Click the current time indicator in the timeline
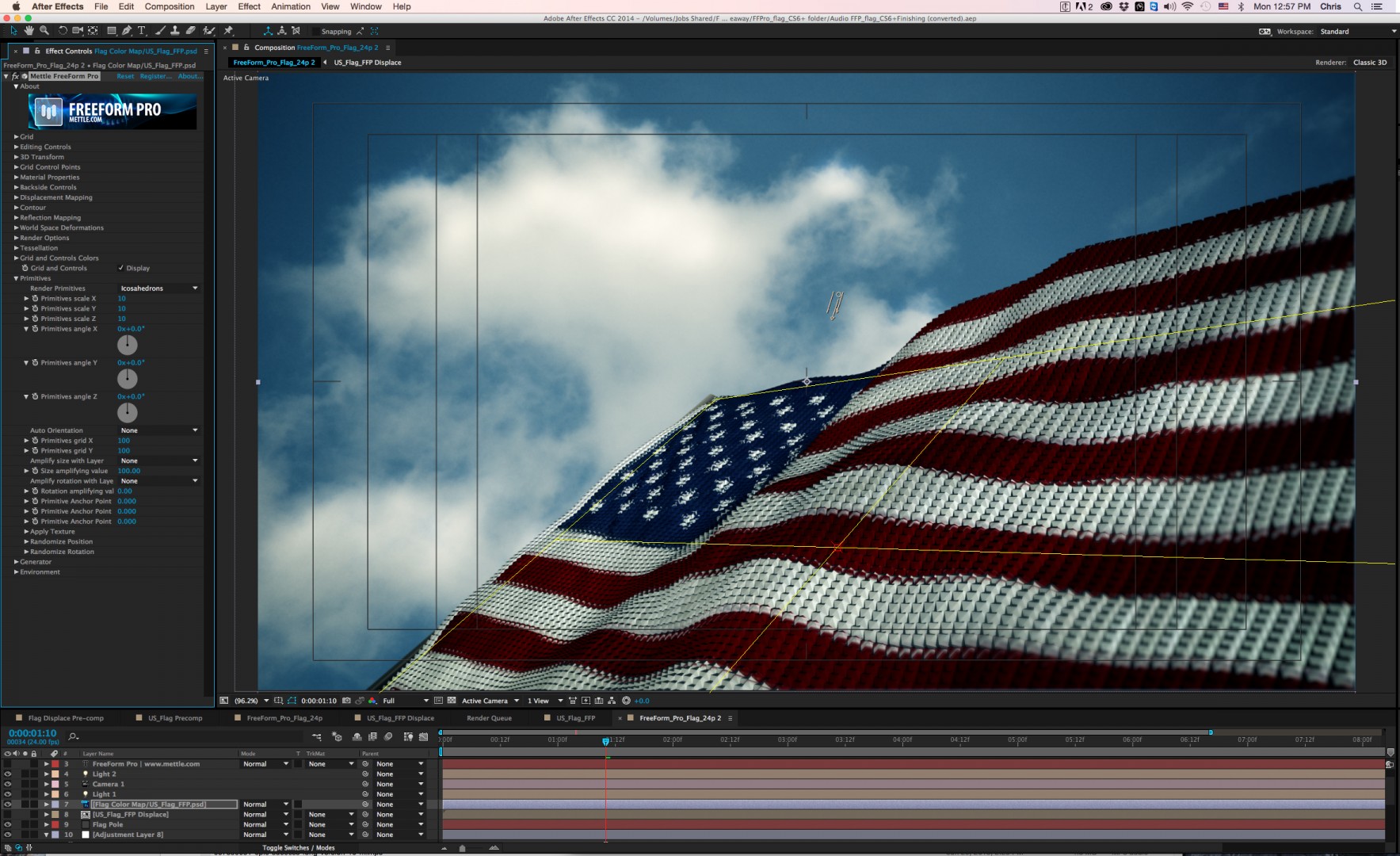The image size is (1400, 856). pyautogui.click(x=607, y=741)
